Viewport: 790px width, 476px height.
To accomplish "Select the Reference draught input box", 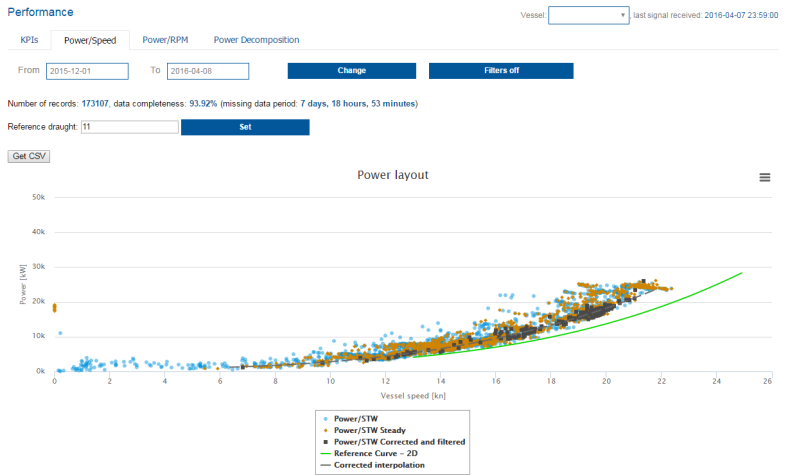I will [x=129, y=127].
